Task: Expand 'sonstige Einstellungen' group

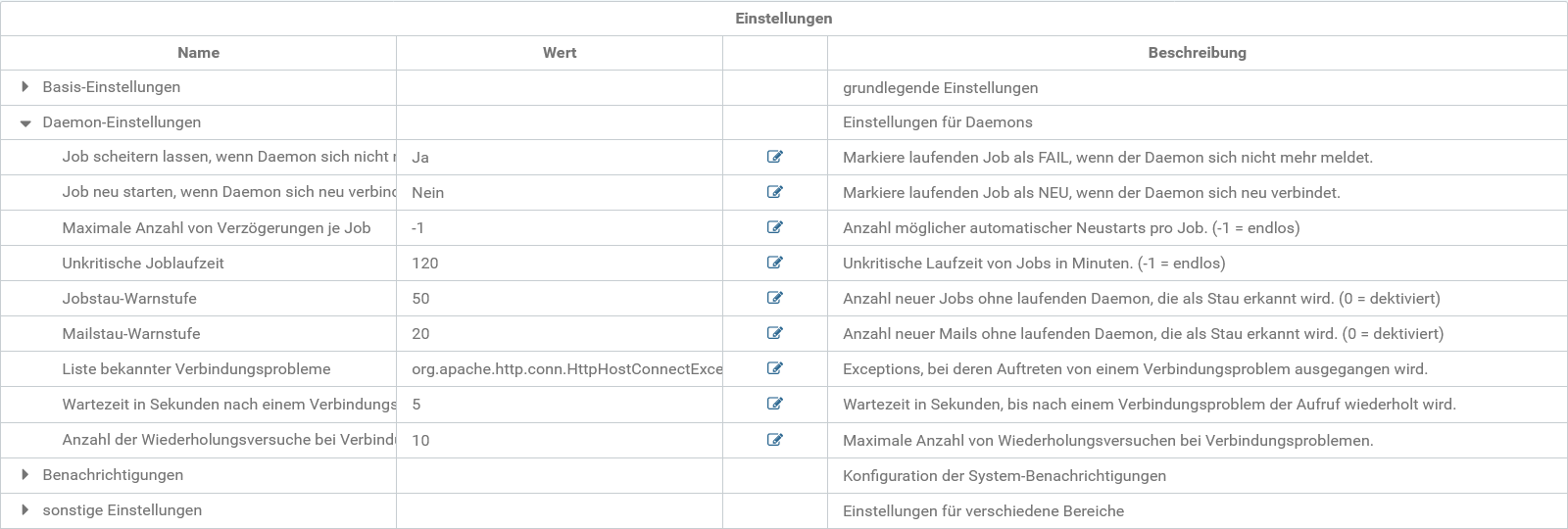Action: [x=25, y=510]
